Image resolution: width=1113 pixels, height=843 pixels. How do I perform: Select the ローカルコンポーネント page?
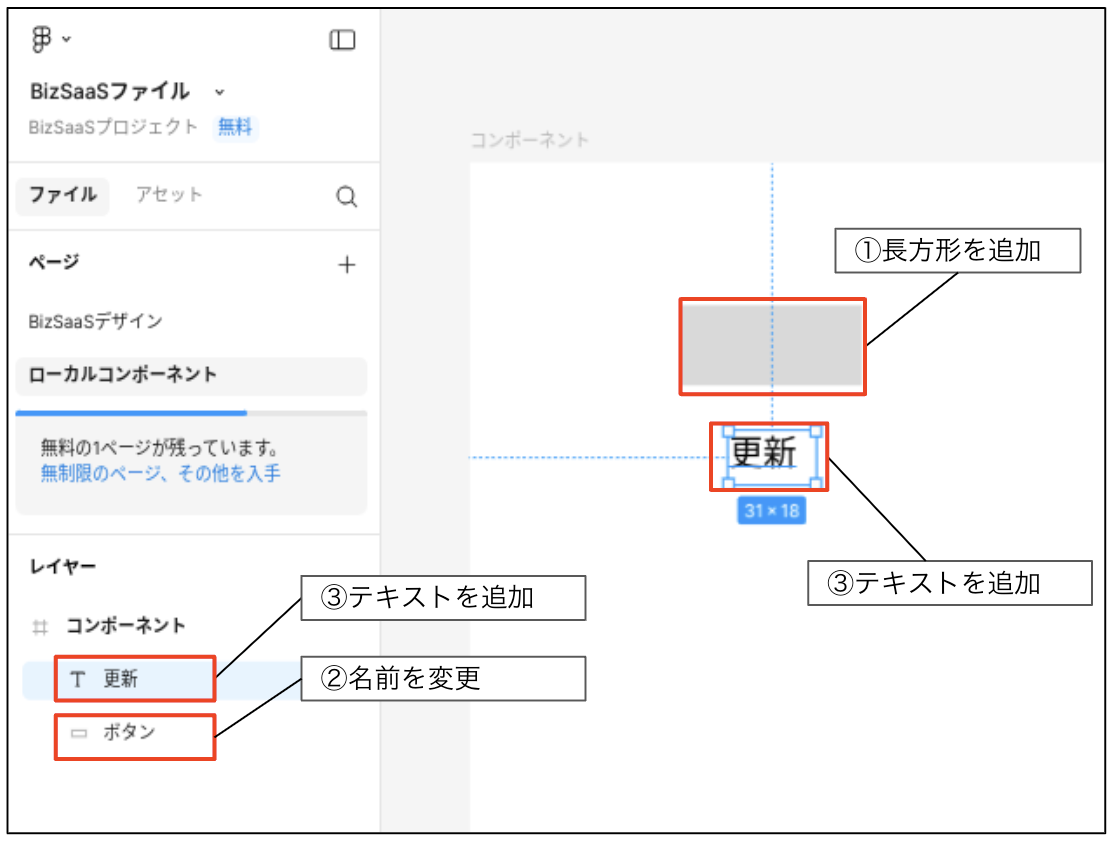point(191,375)
